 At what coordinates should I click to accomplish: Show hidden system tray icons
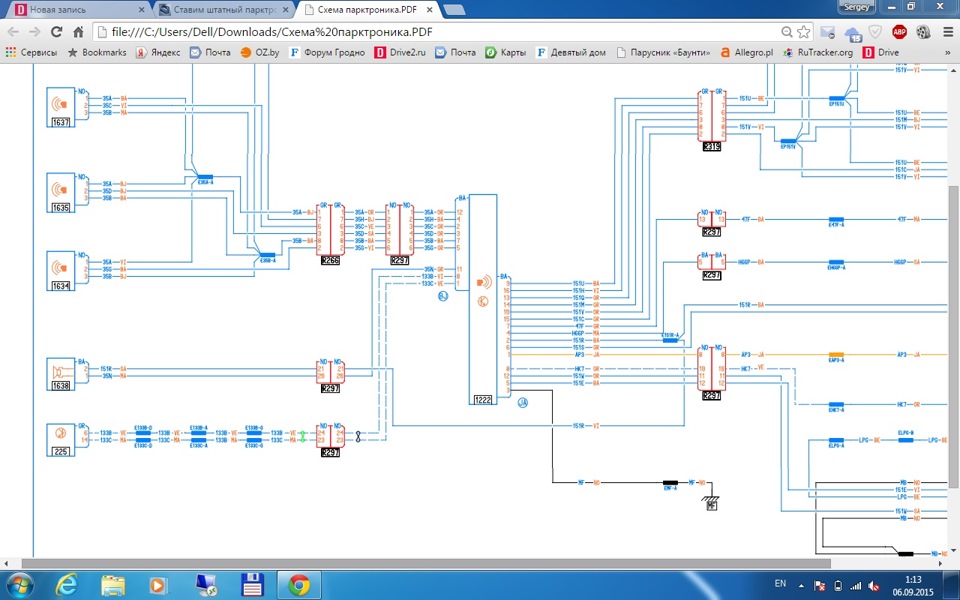[x=801, y=586]
